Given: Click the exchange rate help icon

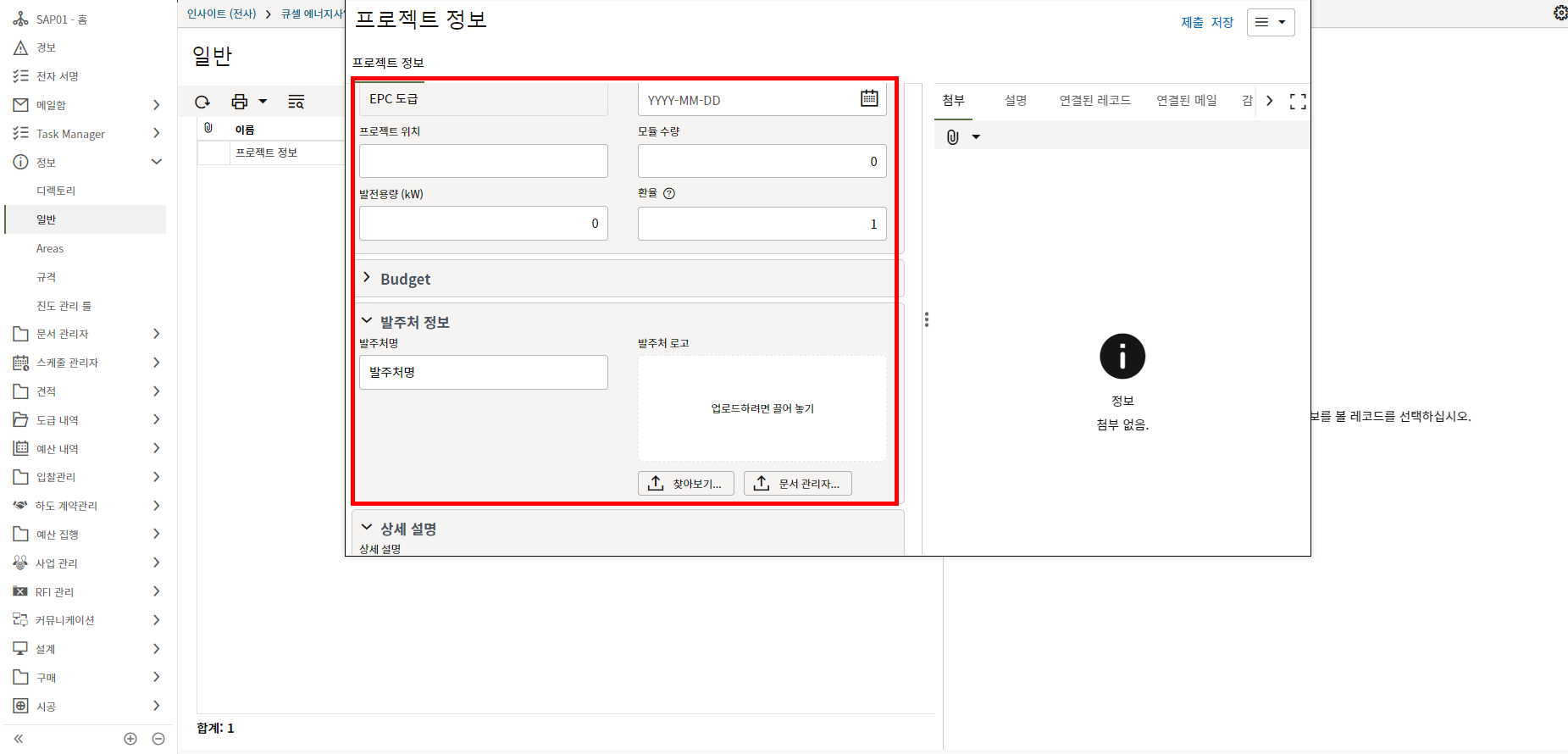Looking at the screenshot, I should 669,193.
